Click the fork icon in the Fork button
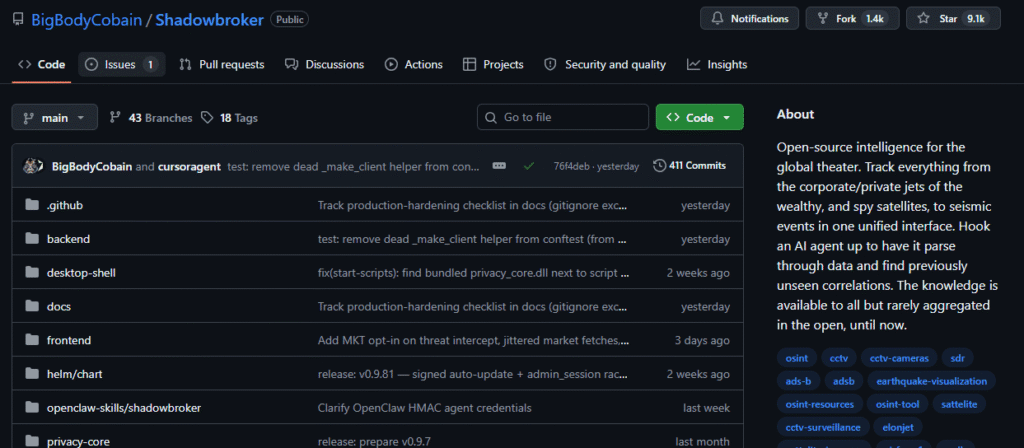 coord(822,19)
